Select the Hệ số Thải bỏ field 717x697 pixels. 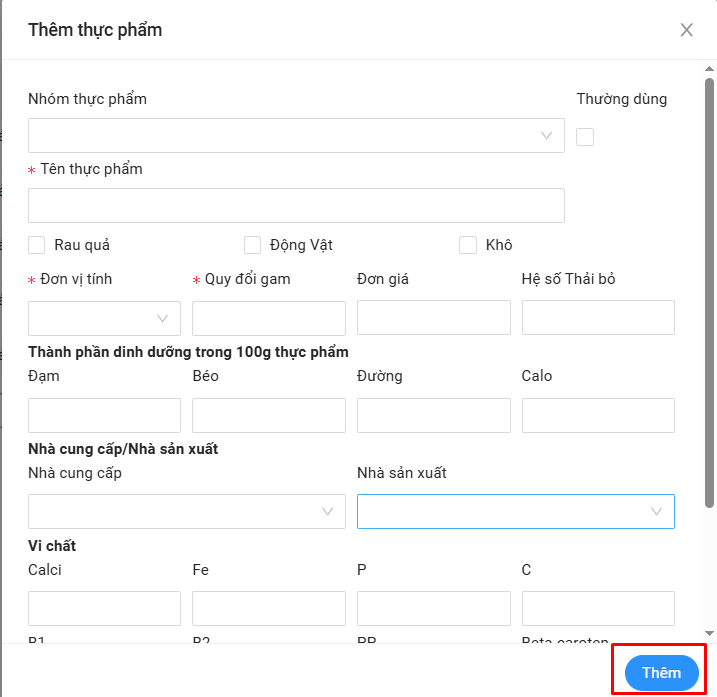click(x=598, y=318)
